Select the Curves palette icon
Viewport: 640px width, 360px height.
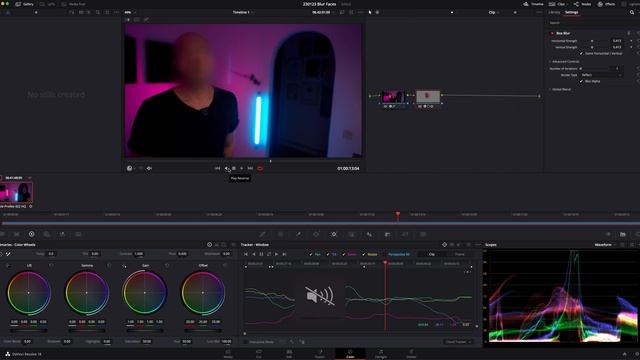[262, 234]
